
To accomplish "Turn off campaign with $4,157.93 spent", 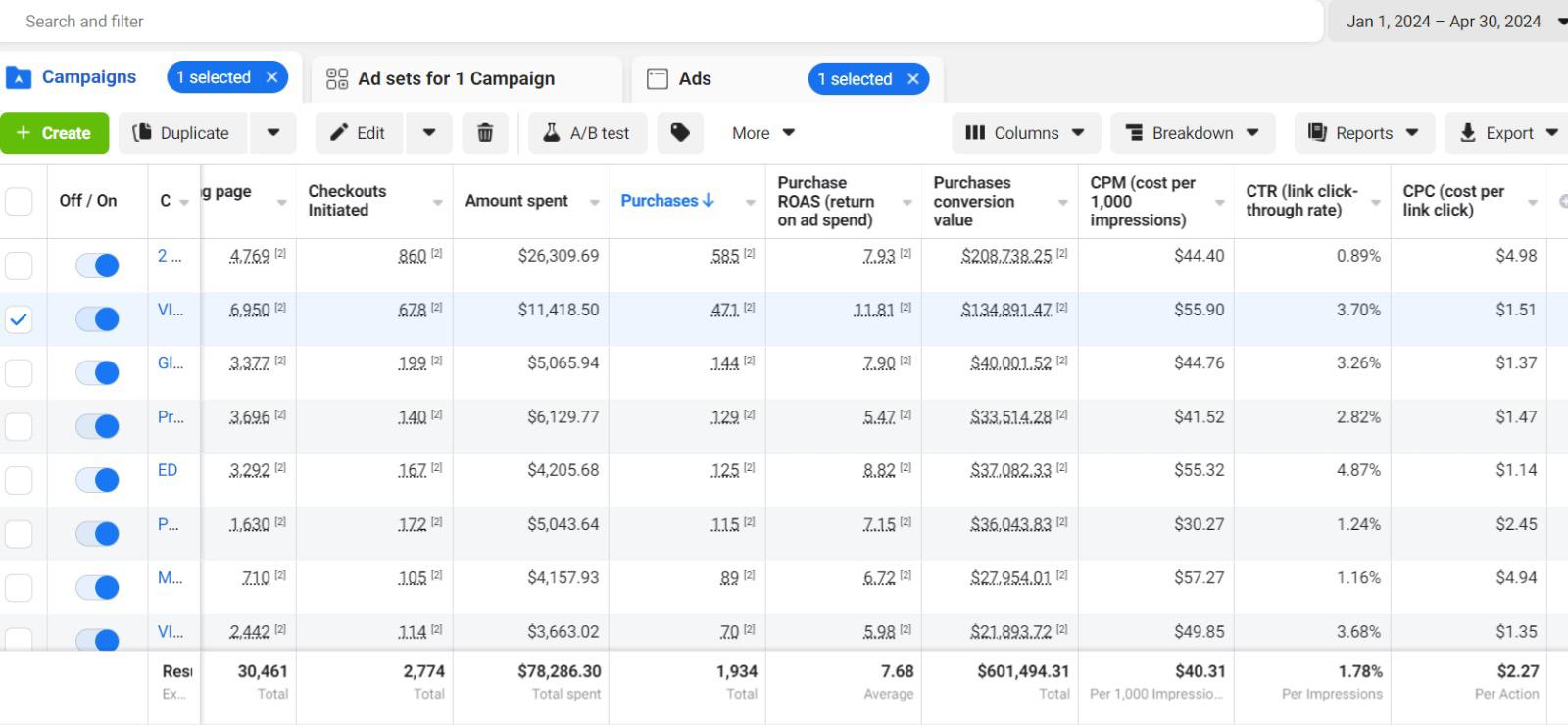I will tap(97, 588).
